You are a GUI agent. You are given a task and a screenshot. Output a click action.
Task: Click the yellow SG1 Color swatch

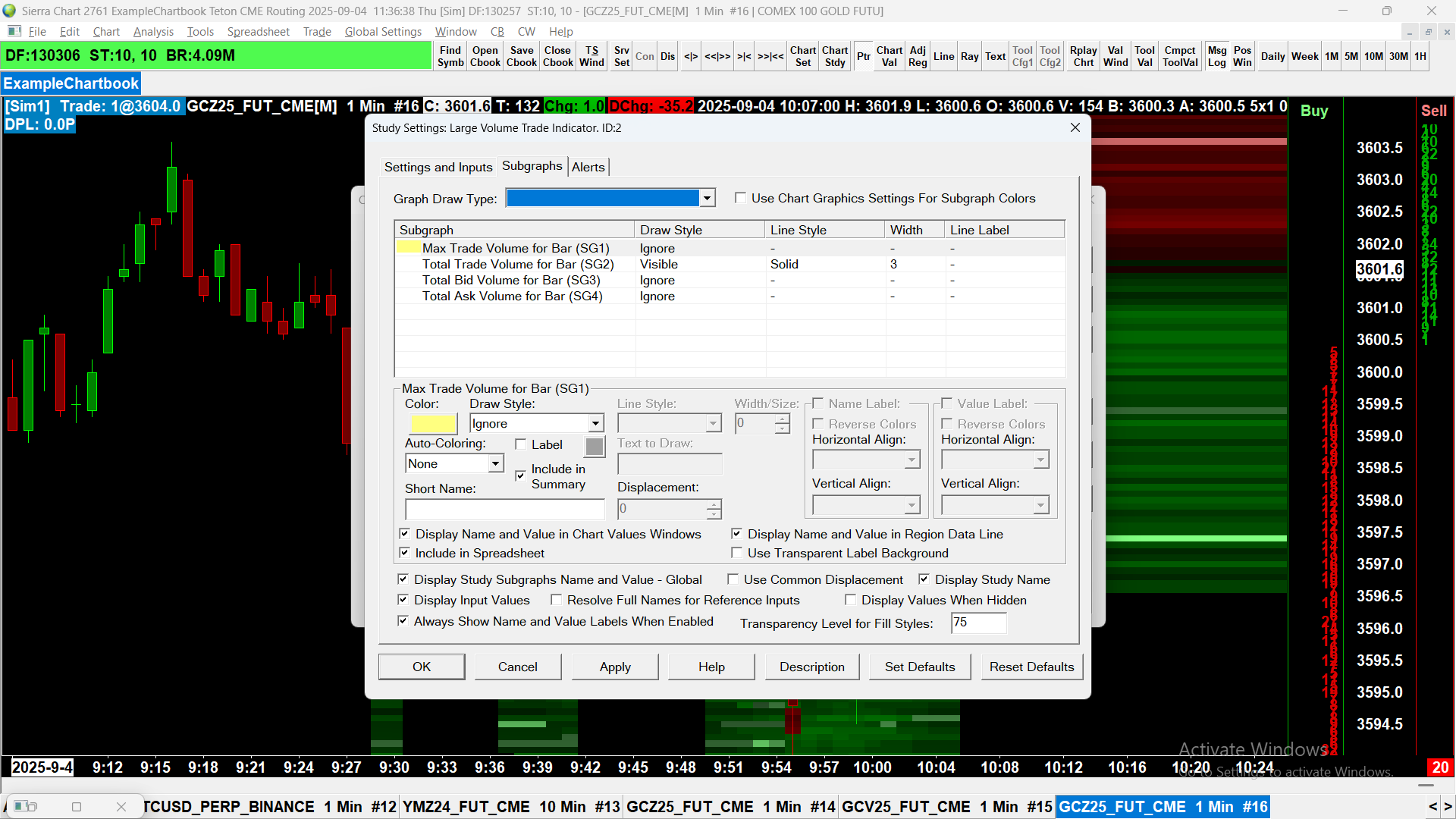(x=433, y=423)
